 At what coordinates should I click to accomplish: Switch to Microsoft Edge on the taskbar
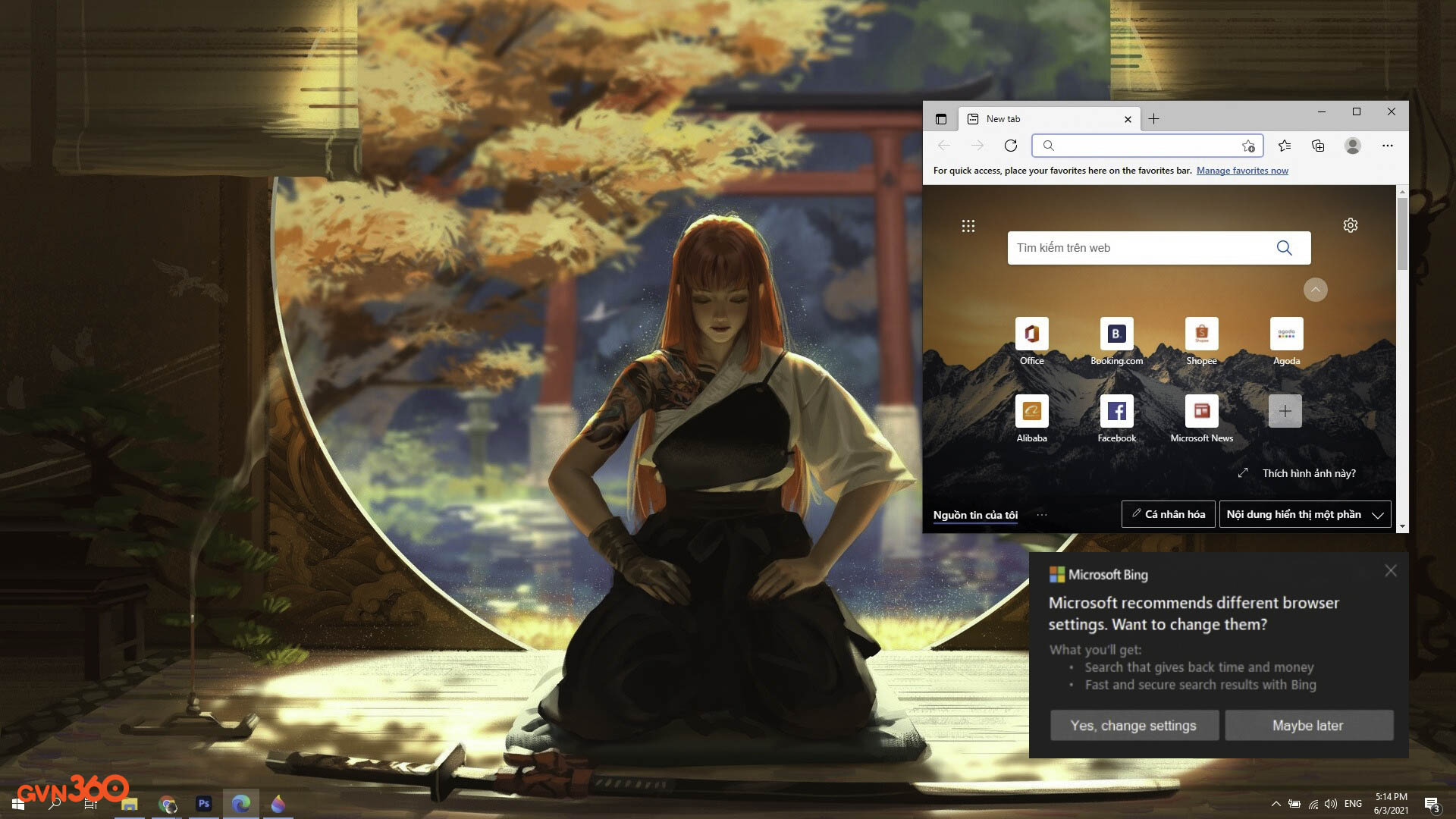[x=241, y=804]
